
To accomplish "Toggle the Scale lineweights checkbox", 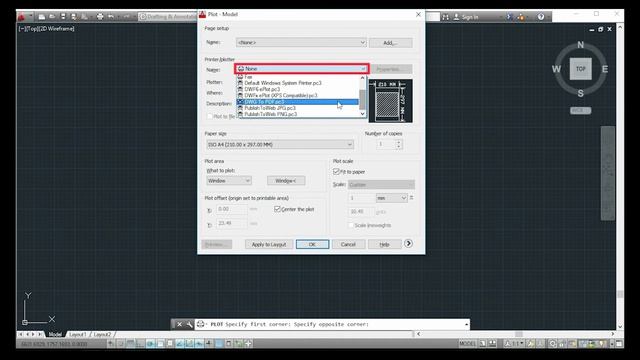I will (350, 225).
